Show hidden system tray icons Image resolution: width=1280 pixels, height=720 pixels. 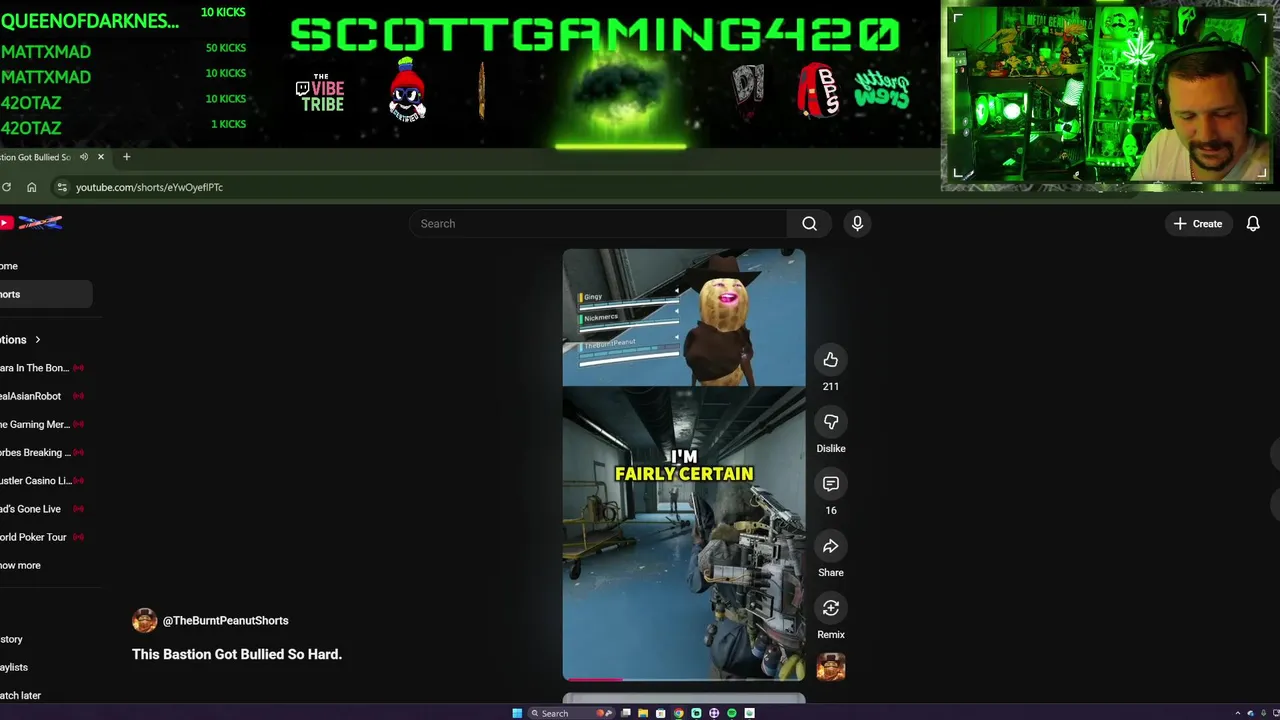(x=1238, y=713)
